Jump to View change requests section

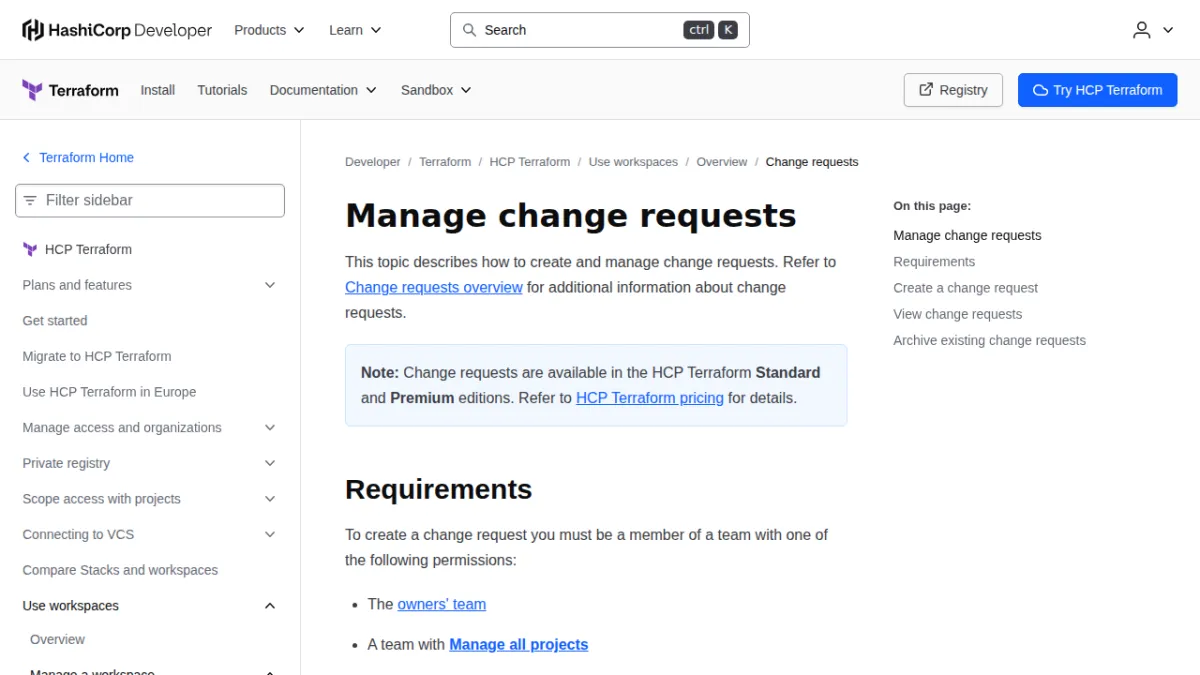[958, 314]
